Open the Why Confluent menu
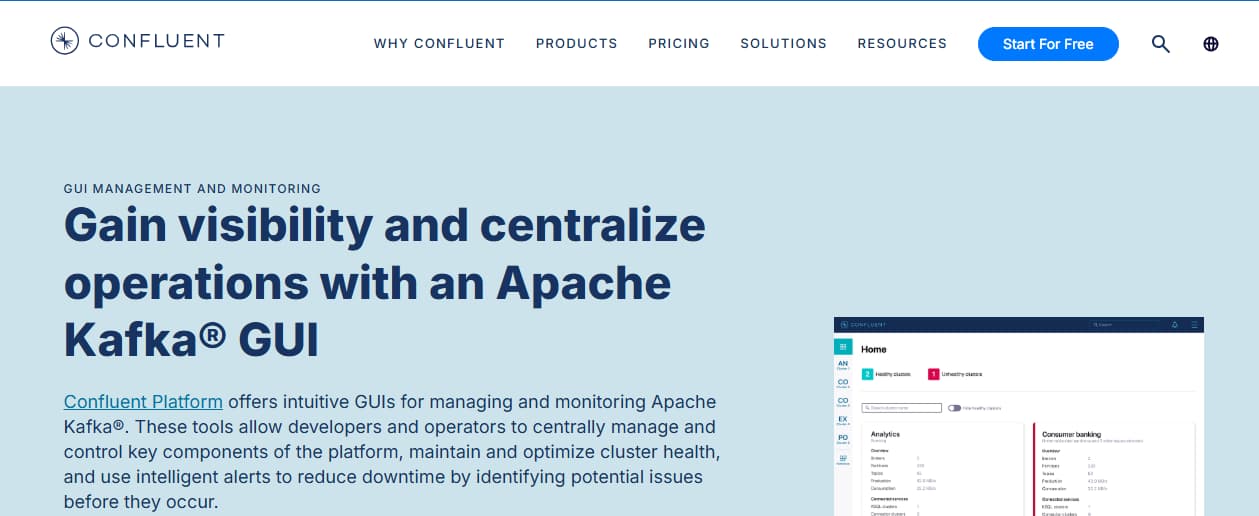This screenshot has height=516, width=1259. (x=439, y=44)
